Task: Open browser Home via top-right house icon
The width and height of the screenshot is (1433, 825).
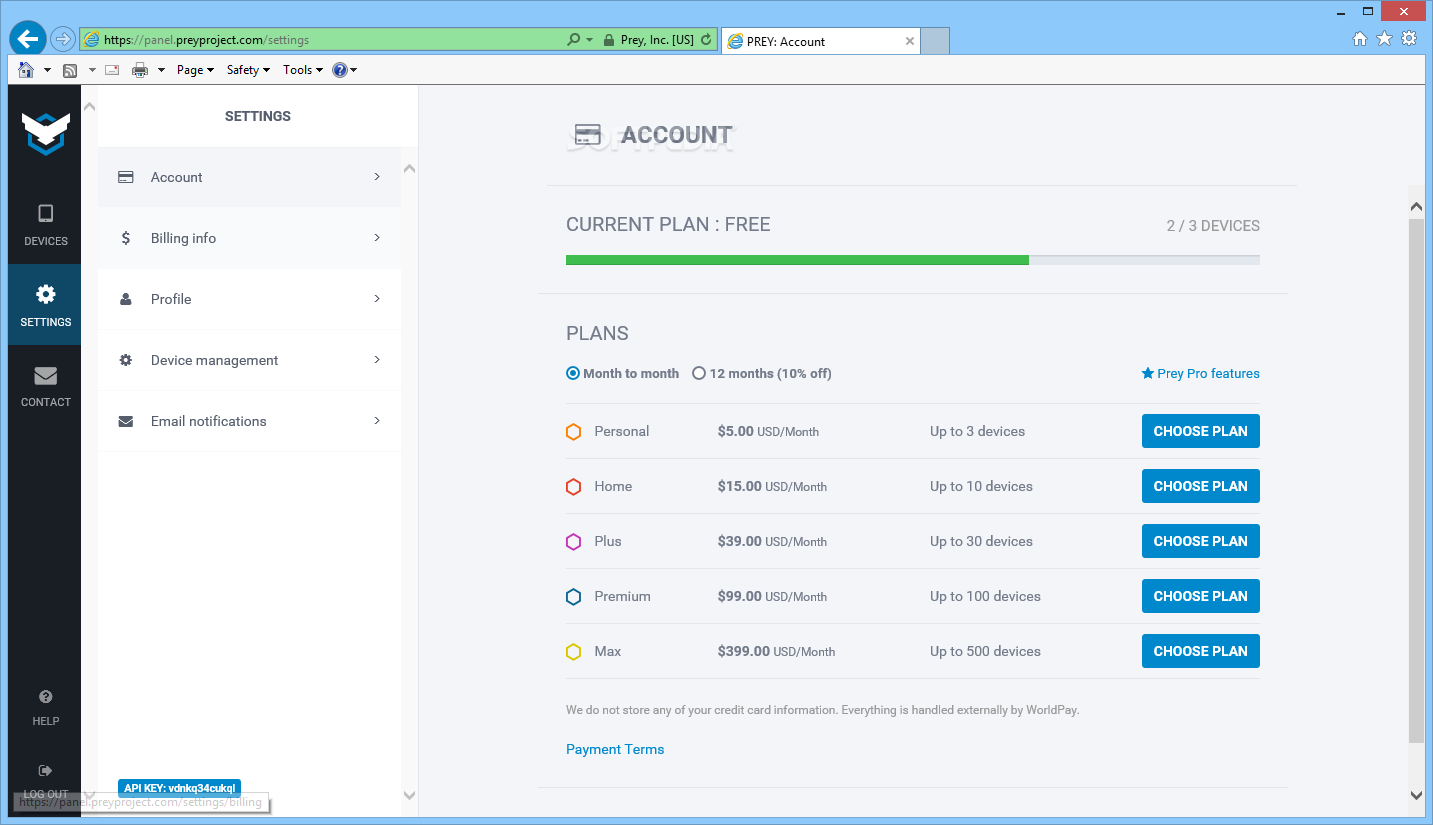Action: 1359,39
